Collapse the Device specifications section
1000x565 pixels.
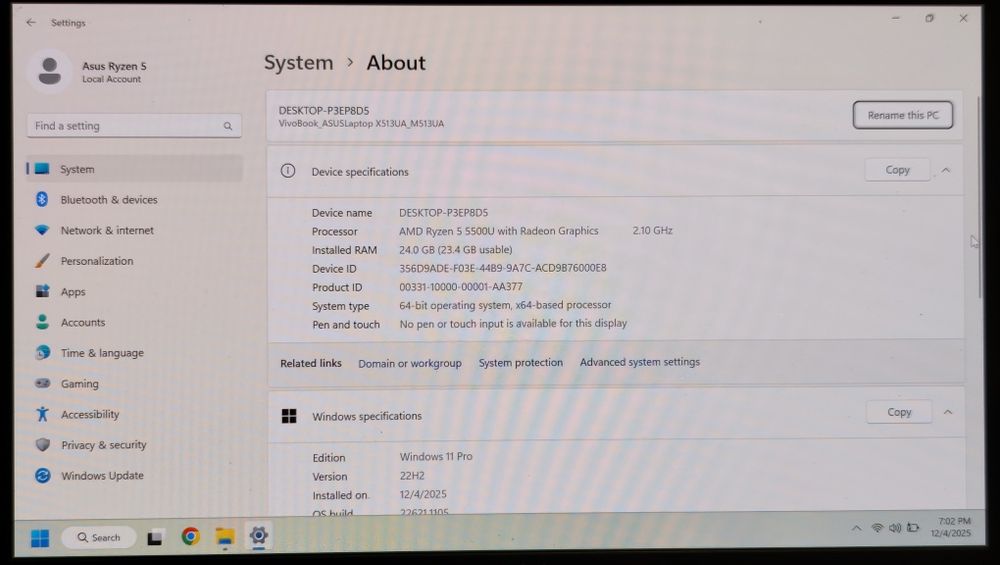click(946, 170)
